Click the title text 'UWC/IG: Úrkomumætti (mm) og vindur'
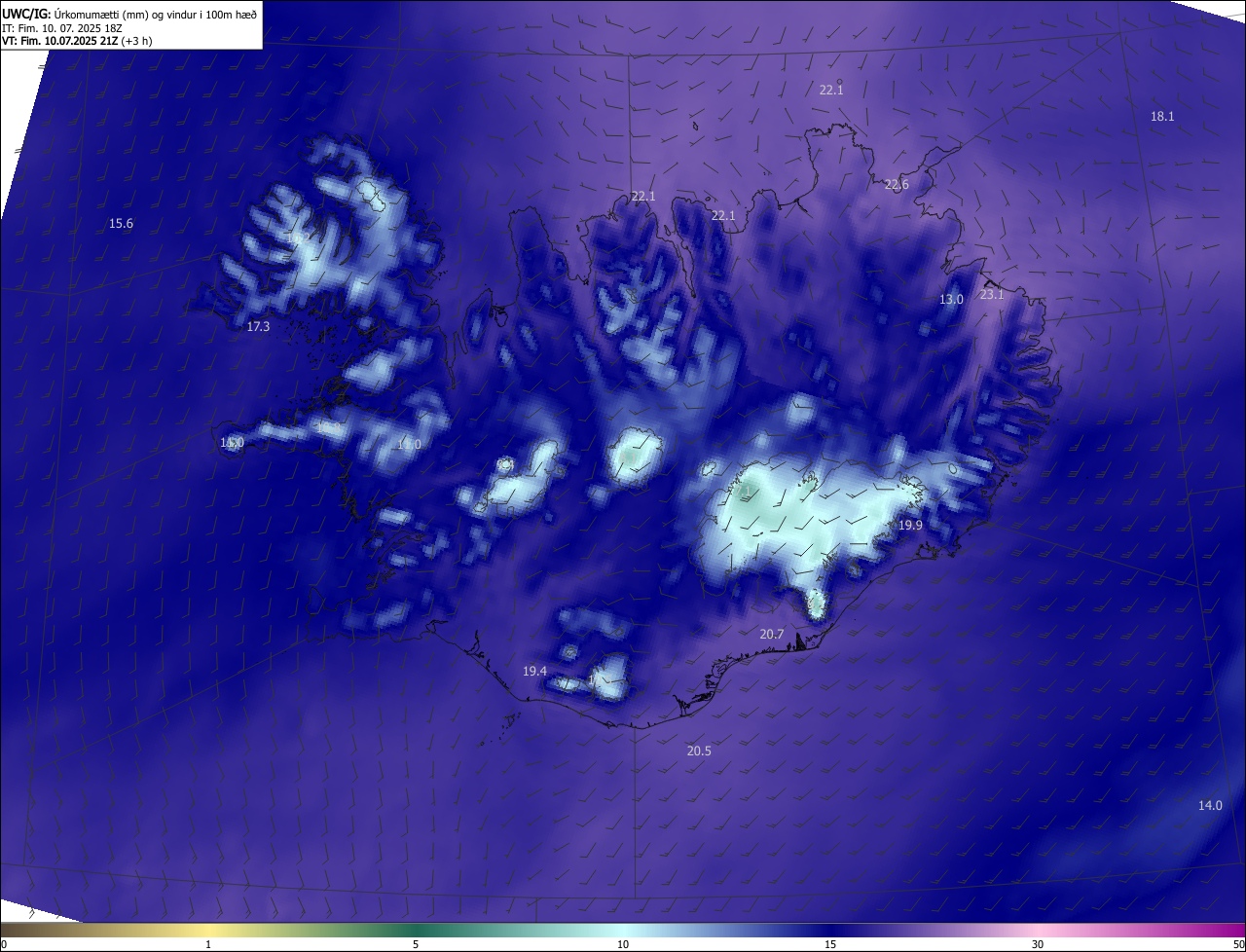The image size is (1246, 952). coord(100,14)
